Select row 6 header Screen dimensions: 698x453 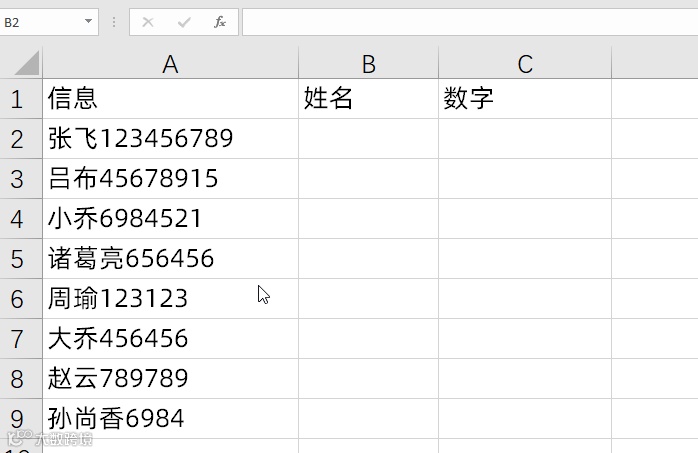pos(21,299)
